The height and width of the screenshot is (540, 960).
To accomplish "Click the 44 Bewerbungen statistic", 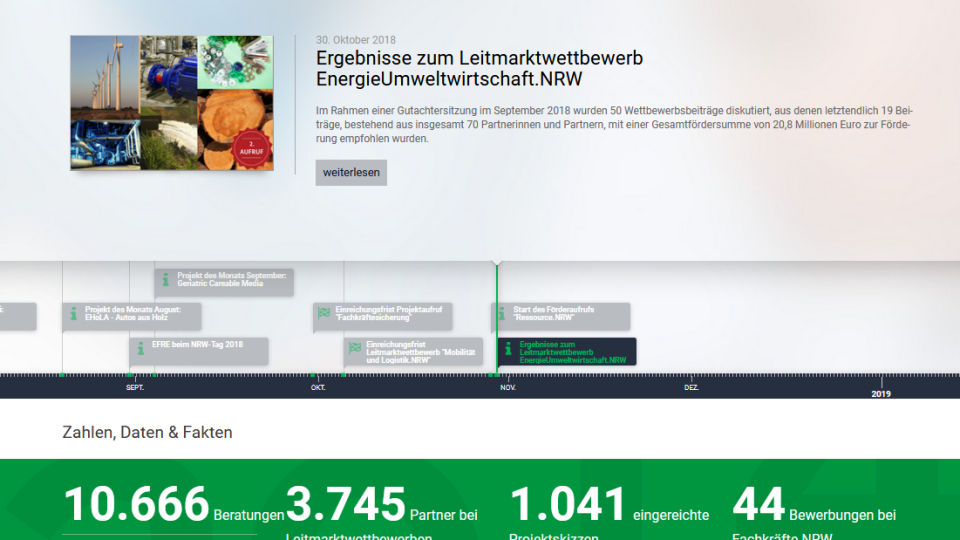I will click(x=814, y=512).
